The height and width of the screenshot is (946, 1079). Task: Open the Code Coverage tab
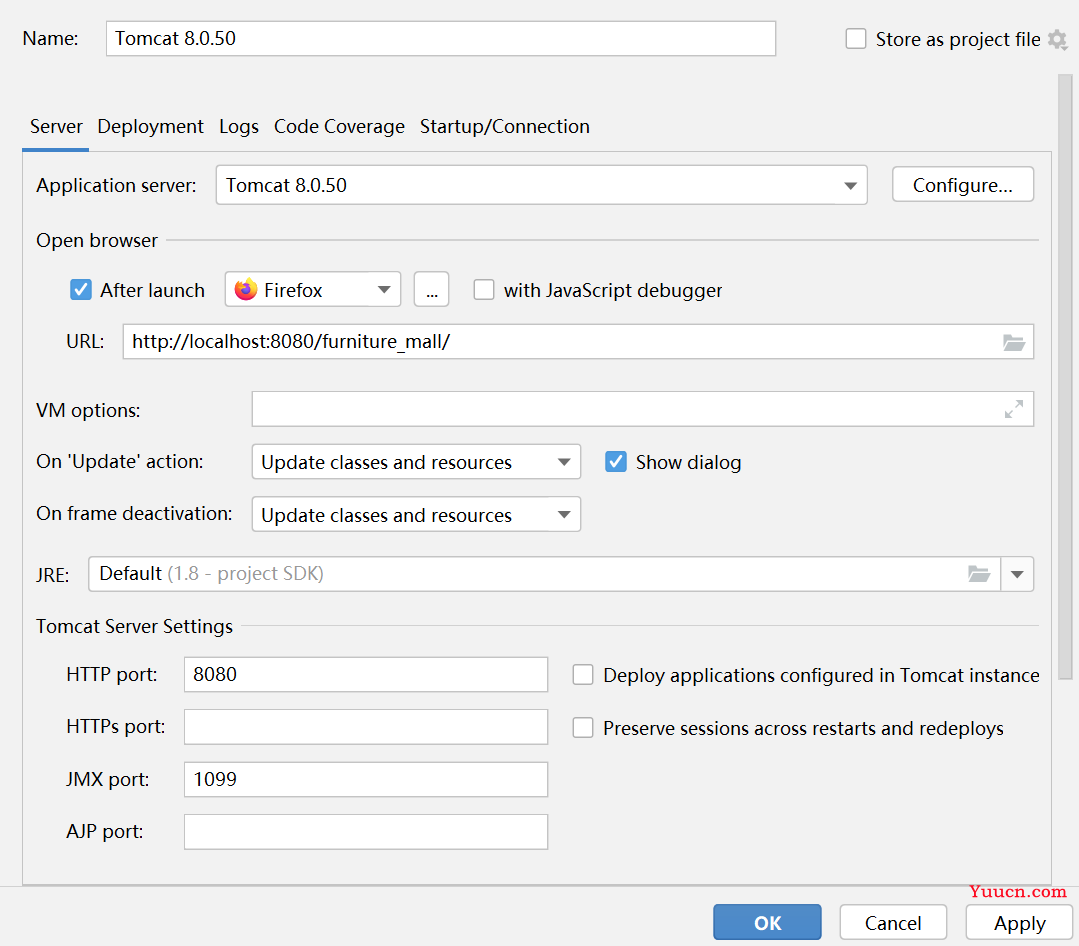tap(339, 127)
